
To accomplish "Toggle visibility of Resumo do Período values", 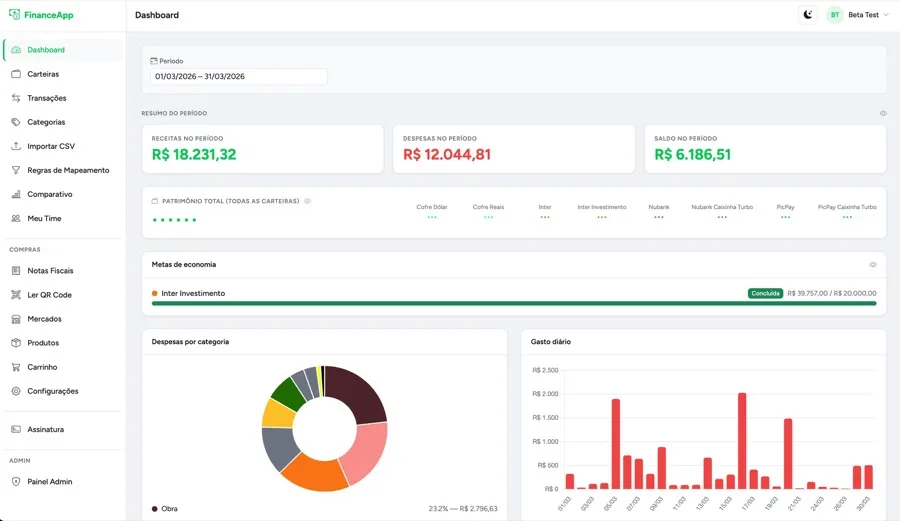I will [883, 114].
